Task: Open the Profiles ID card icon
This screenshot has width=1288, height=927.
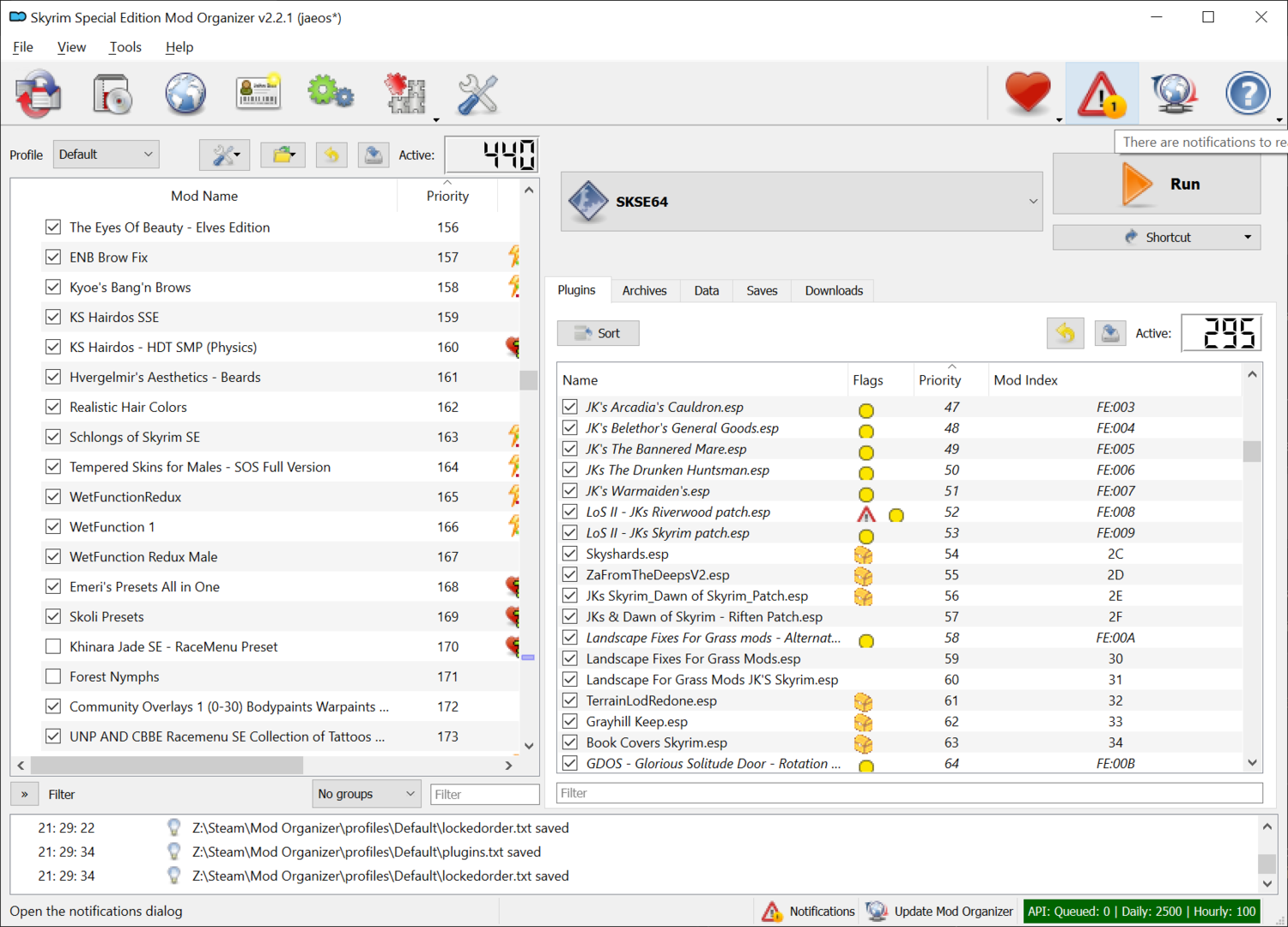Action: tap(258, 93)
